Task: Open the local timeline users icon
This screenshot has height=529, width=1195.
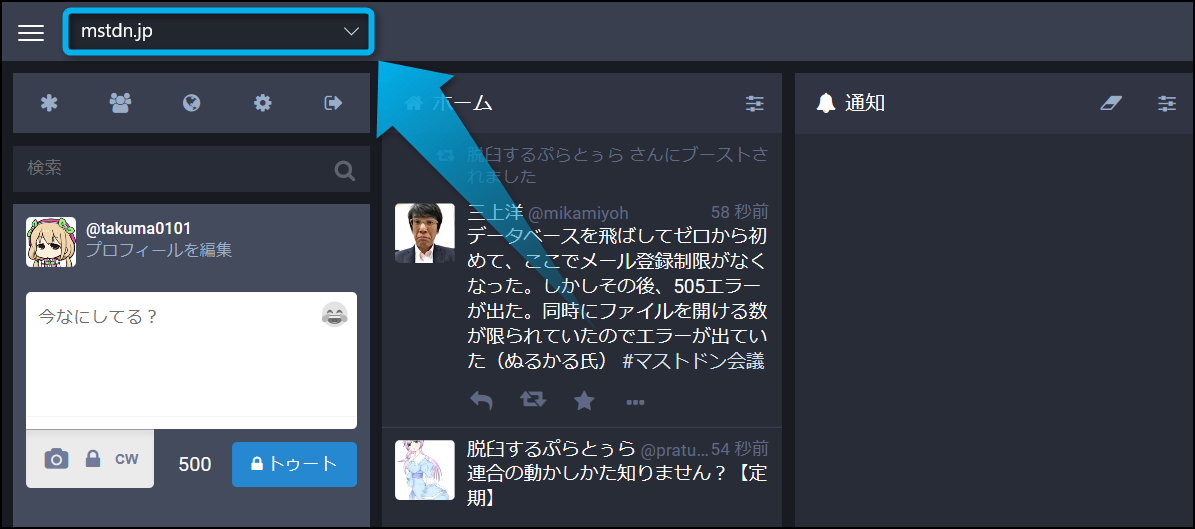Action: 120,103
